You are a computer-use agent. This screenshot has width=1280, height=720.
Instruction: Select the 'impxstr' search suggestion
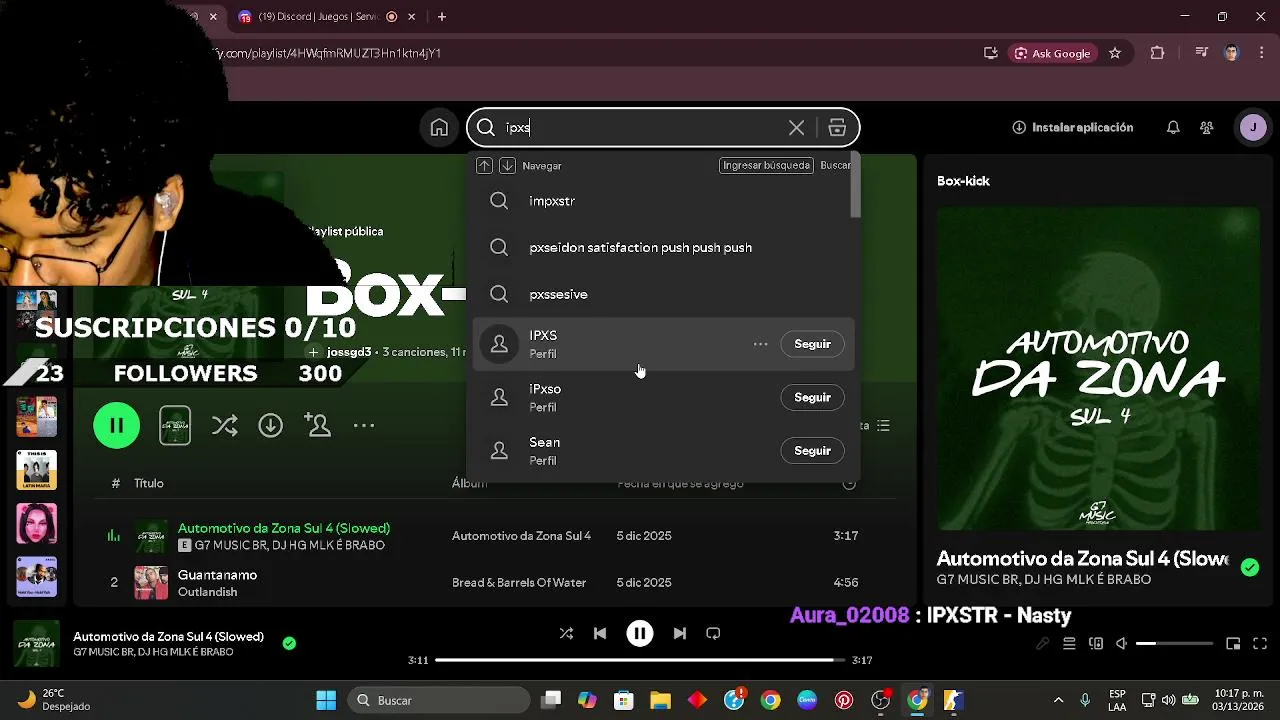[x=663, y=201]
